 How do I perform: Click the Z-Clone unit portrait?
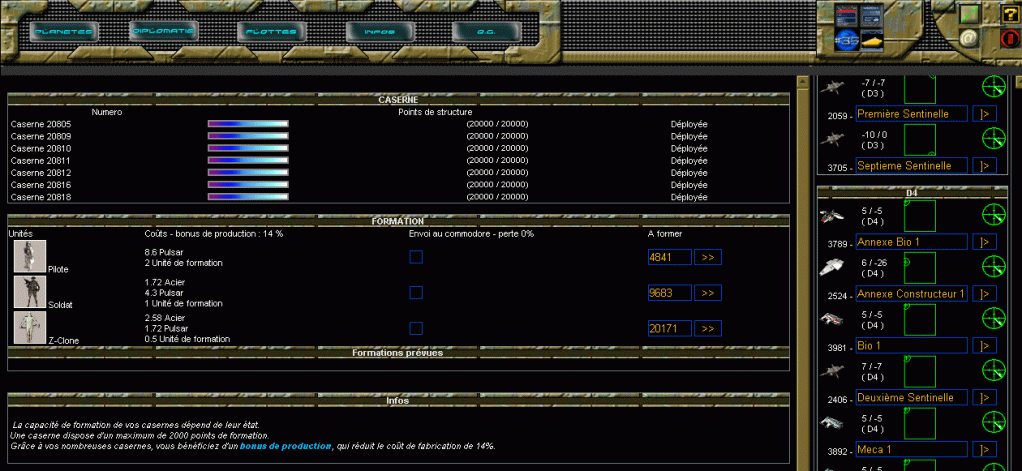(x=30, y=328)
